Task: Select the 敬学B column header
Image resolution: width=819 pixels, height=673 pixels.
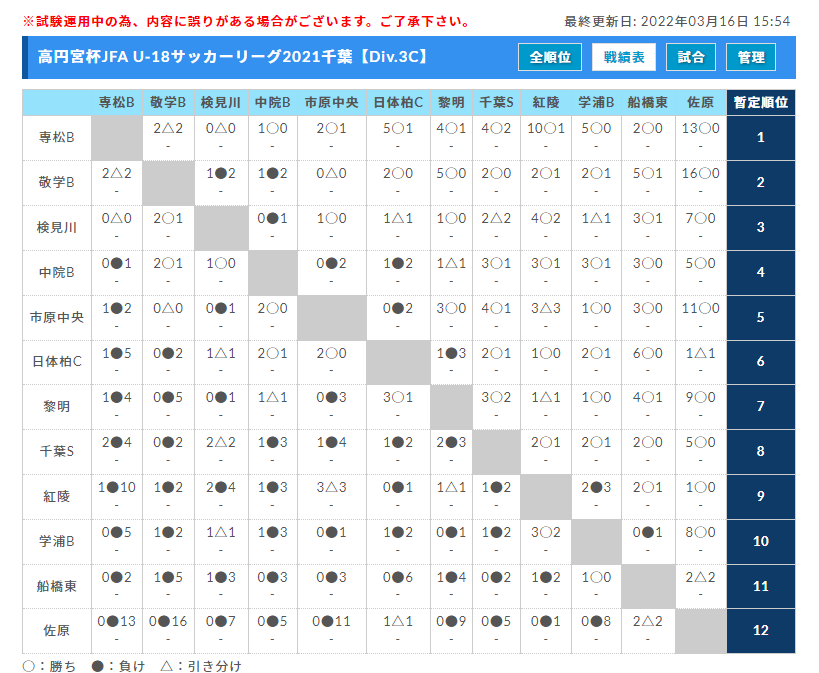Action: click(x=168, y=102)
